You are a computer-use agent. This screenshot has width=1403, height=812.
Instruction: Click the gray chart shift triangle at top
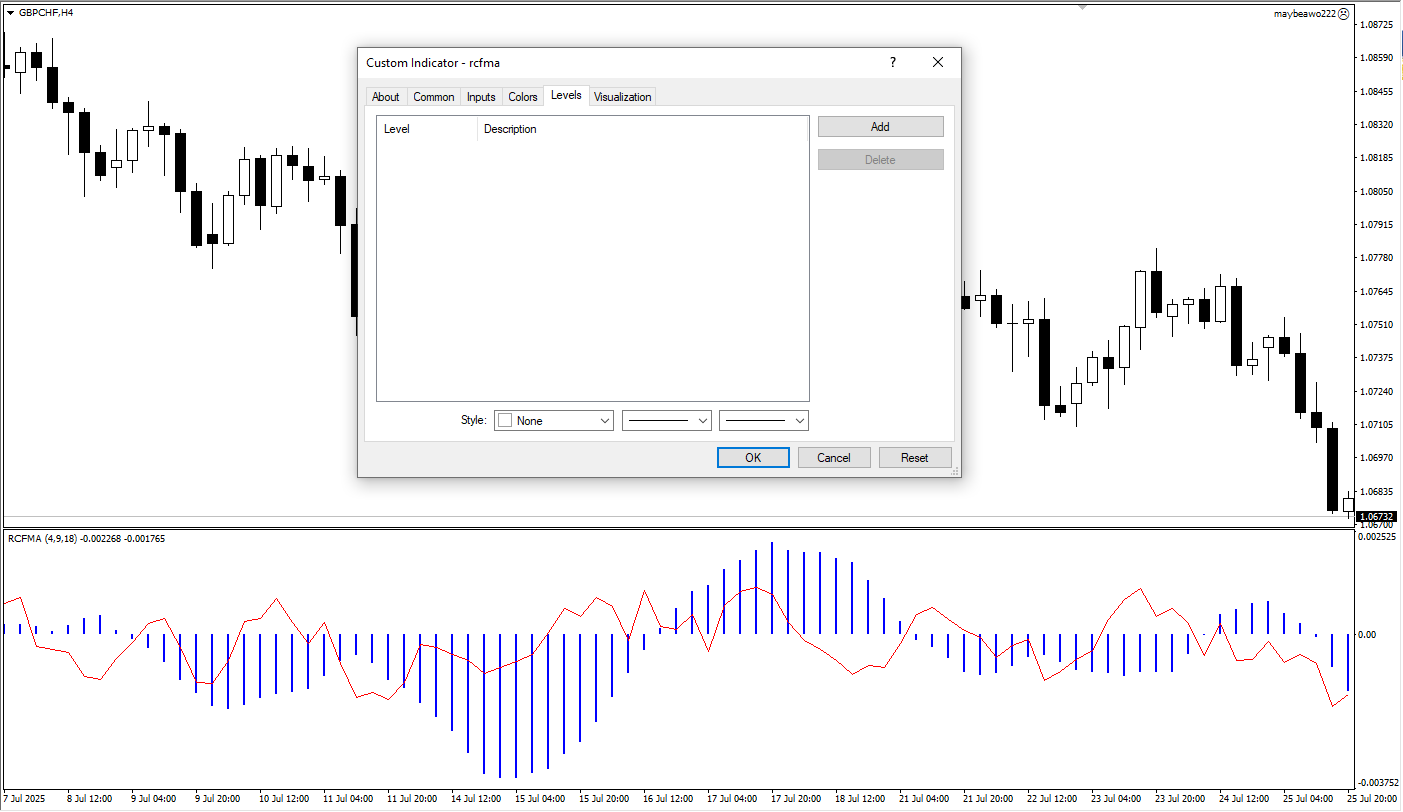1082,7
